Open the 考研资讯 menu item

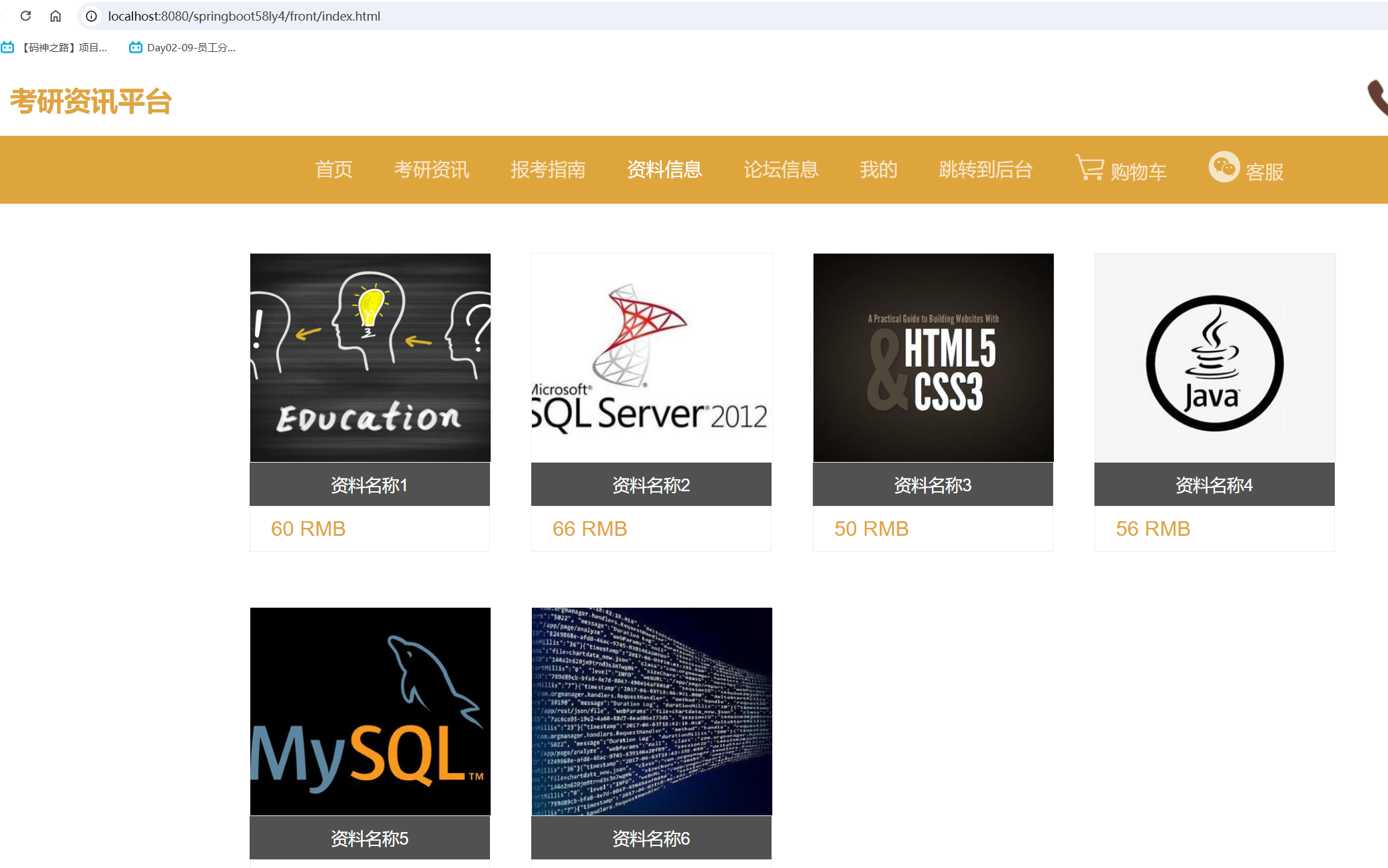coord(431,170)
